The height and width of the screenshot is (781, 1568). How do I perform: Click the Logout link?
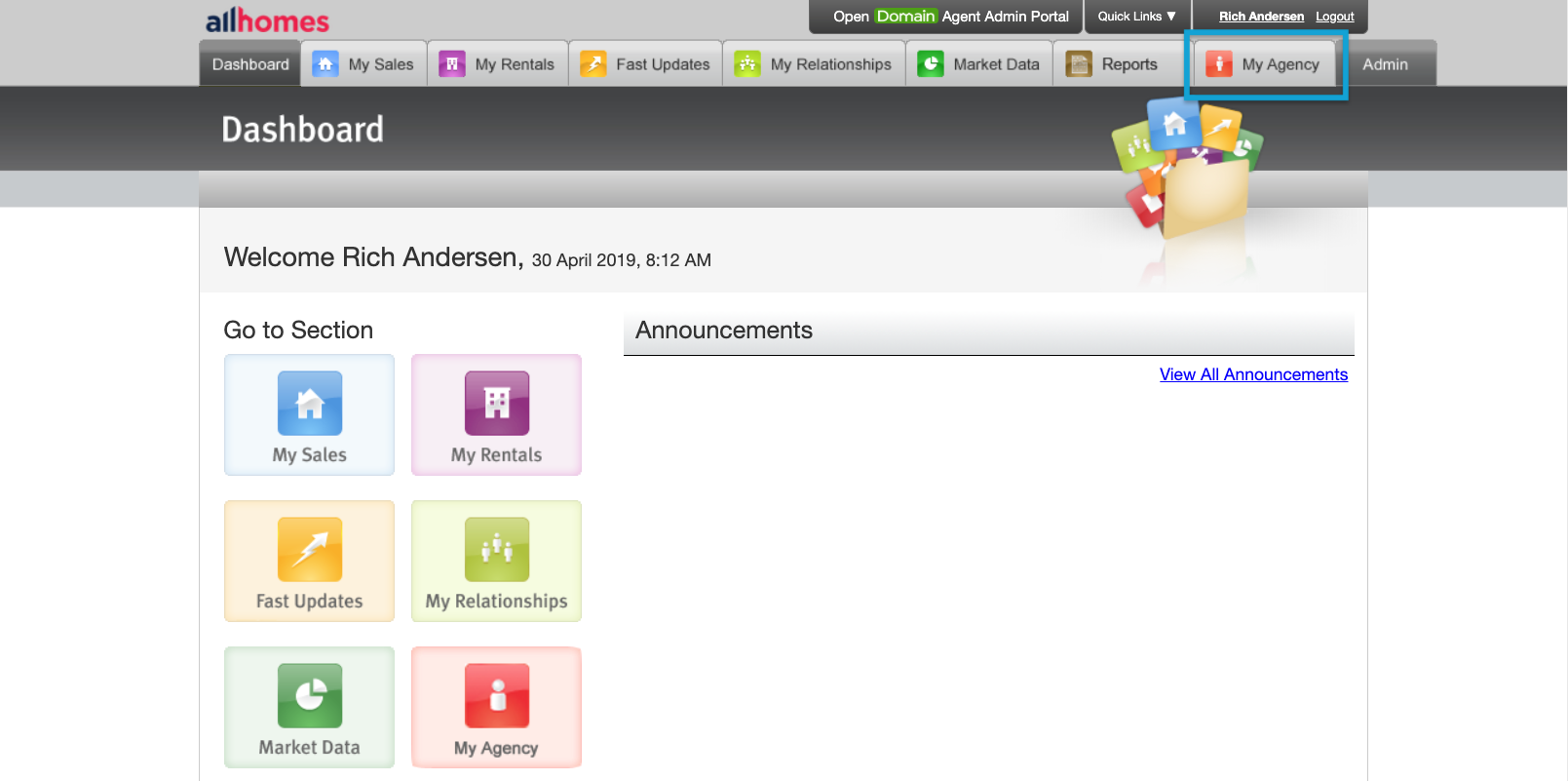pyautogui.click(x=1334, y=17)
